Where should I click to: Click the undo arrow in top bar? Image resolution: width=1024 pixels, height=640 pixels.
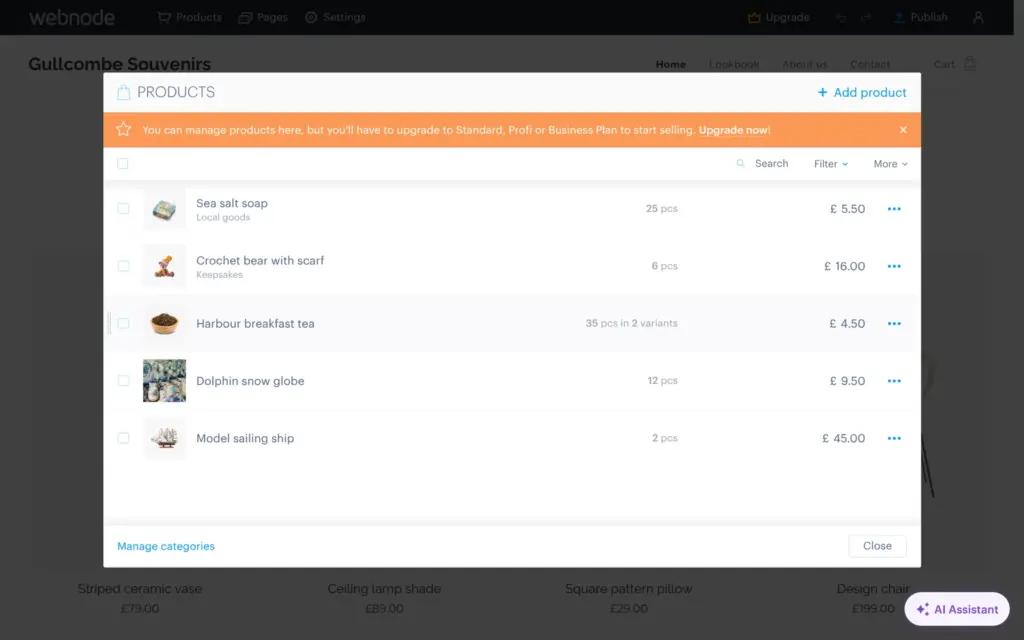click(840, 18)
